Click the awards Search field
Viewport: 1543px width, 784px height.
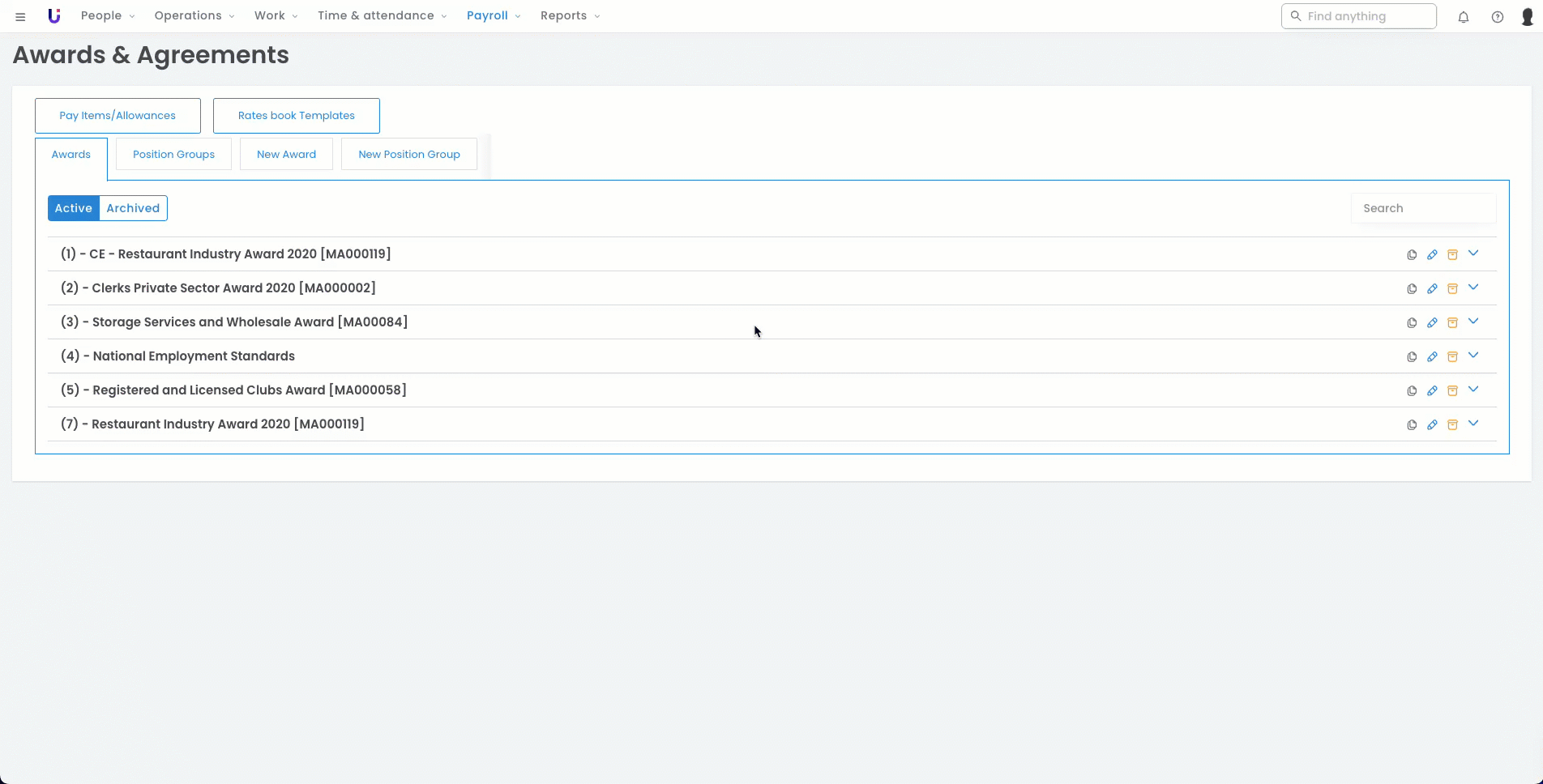pyautogui.click(x=1422, y=208)
